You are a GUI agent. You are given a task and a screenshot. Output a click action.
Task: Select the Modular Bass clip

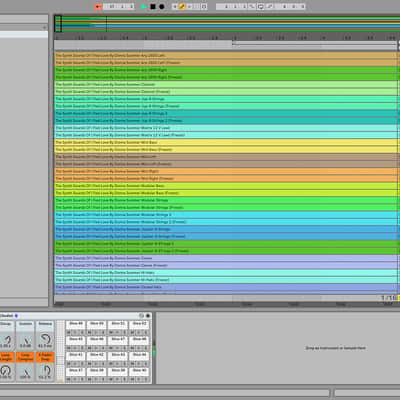pos(226,186)
